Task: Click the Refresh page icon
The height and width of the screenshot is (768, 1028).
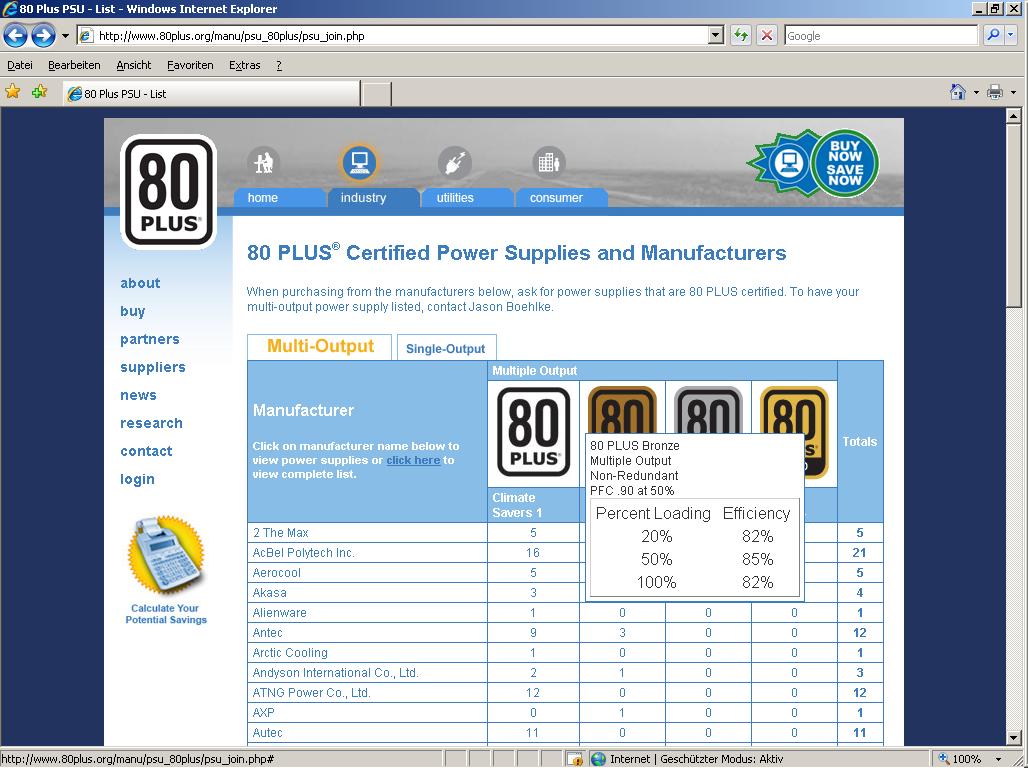Action: click(x=741, y=35)
